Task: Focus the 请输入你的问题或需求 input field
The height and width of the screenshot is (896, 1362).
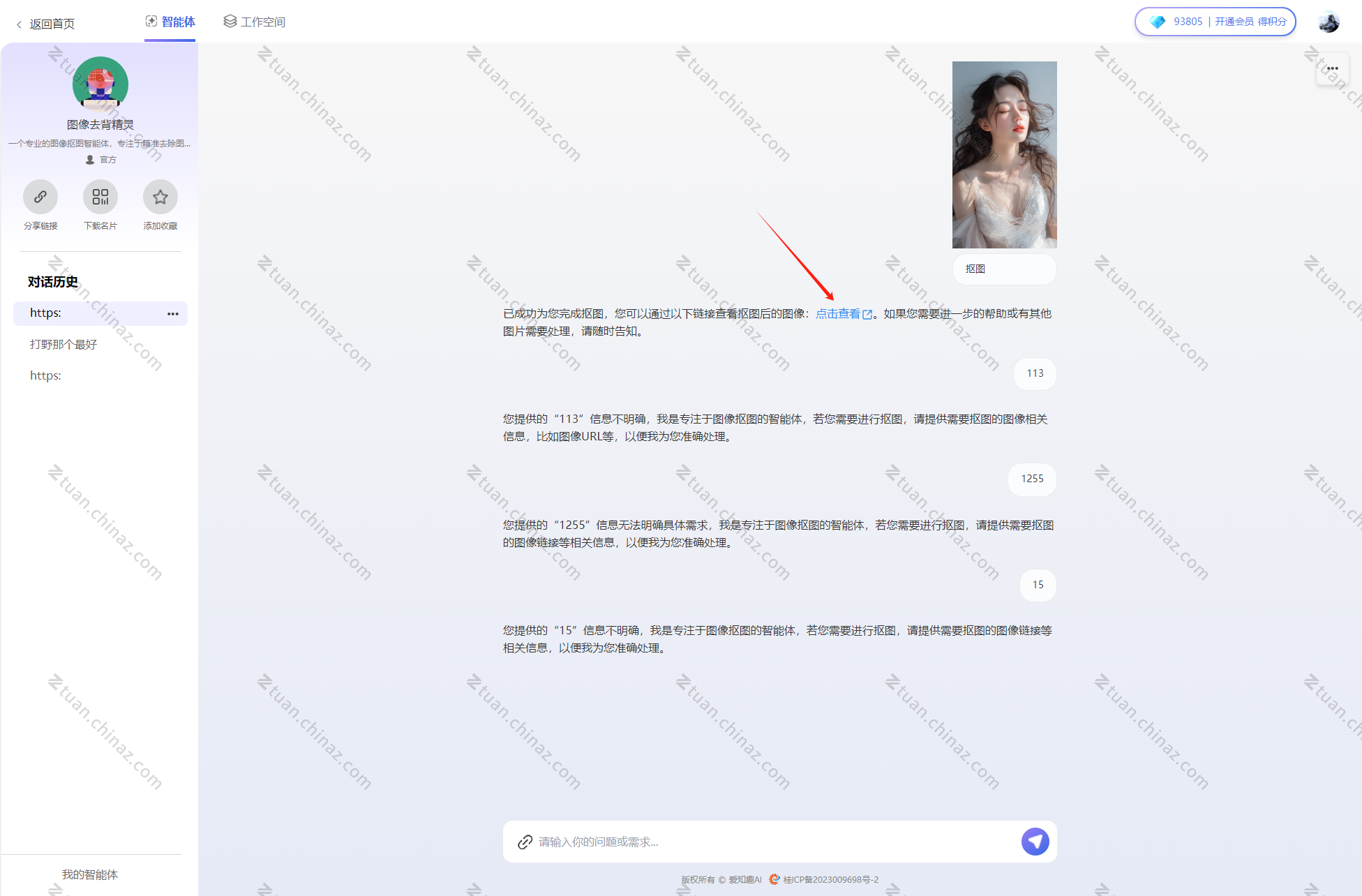Action: click(774, 842)
